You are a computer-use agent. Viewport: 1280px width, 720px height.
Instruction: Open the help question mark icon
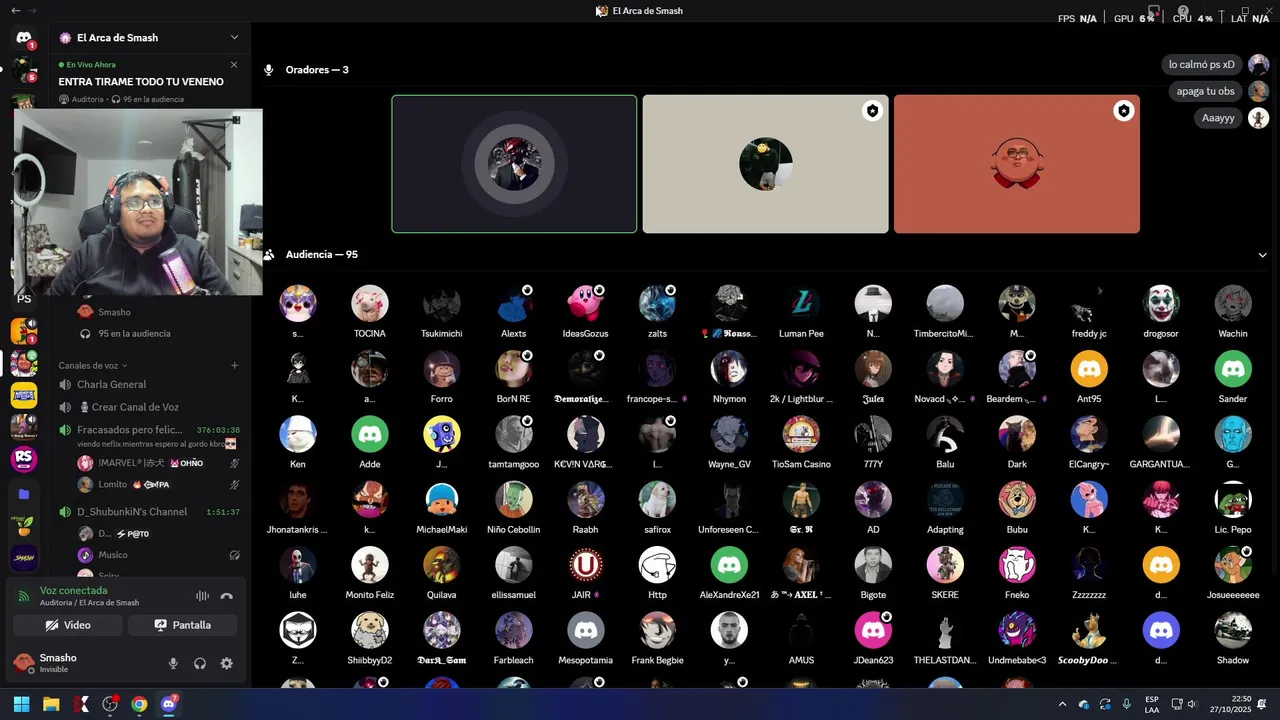[1183, 11]
